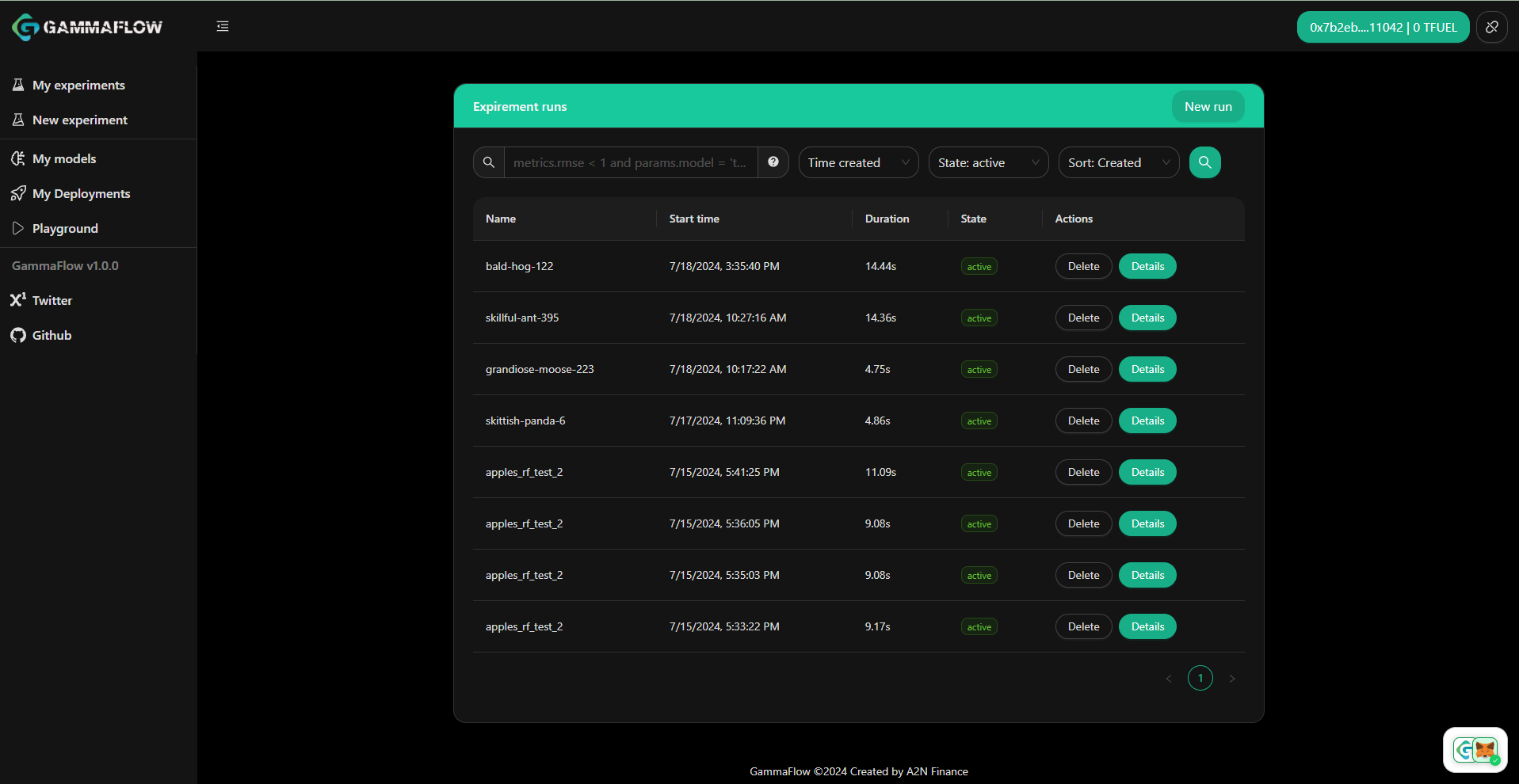Click the Twitter X icon in sidebar
The image size is (1519, 784).
[18, 300]
